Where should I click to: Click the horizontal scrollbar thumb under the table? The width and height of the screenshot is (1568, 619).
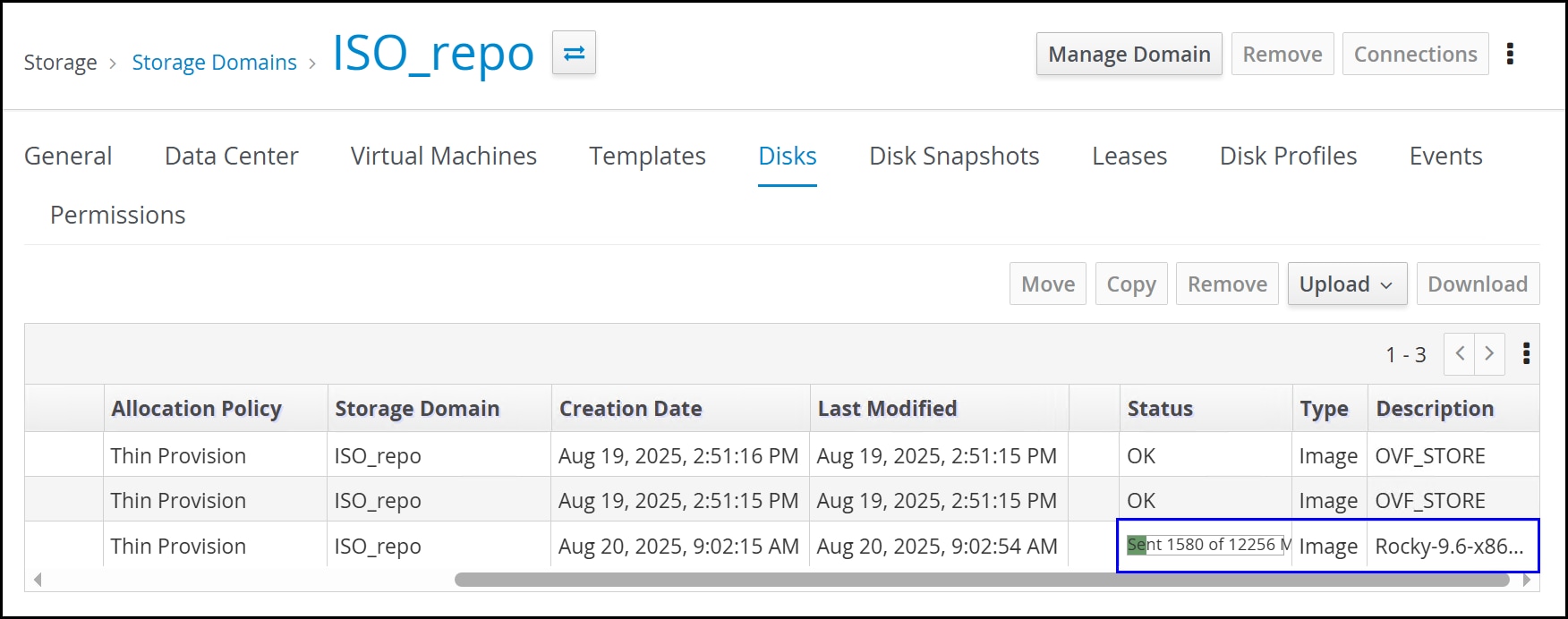(x=982, y=580)
